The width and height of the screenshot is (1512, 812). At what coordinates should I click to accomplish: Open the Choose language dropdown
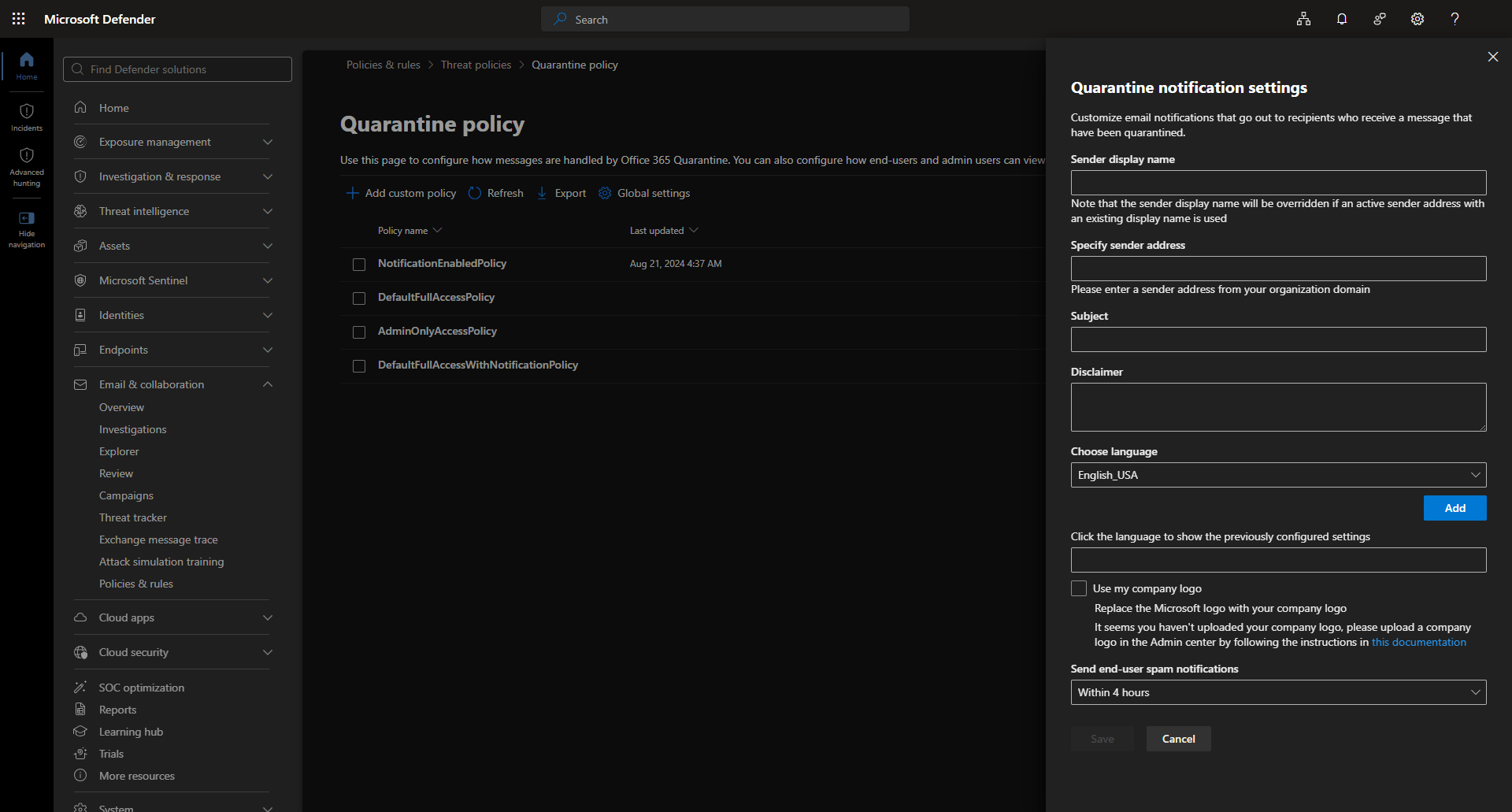click(x=1279, y=475)
